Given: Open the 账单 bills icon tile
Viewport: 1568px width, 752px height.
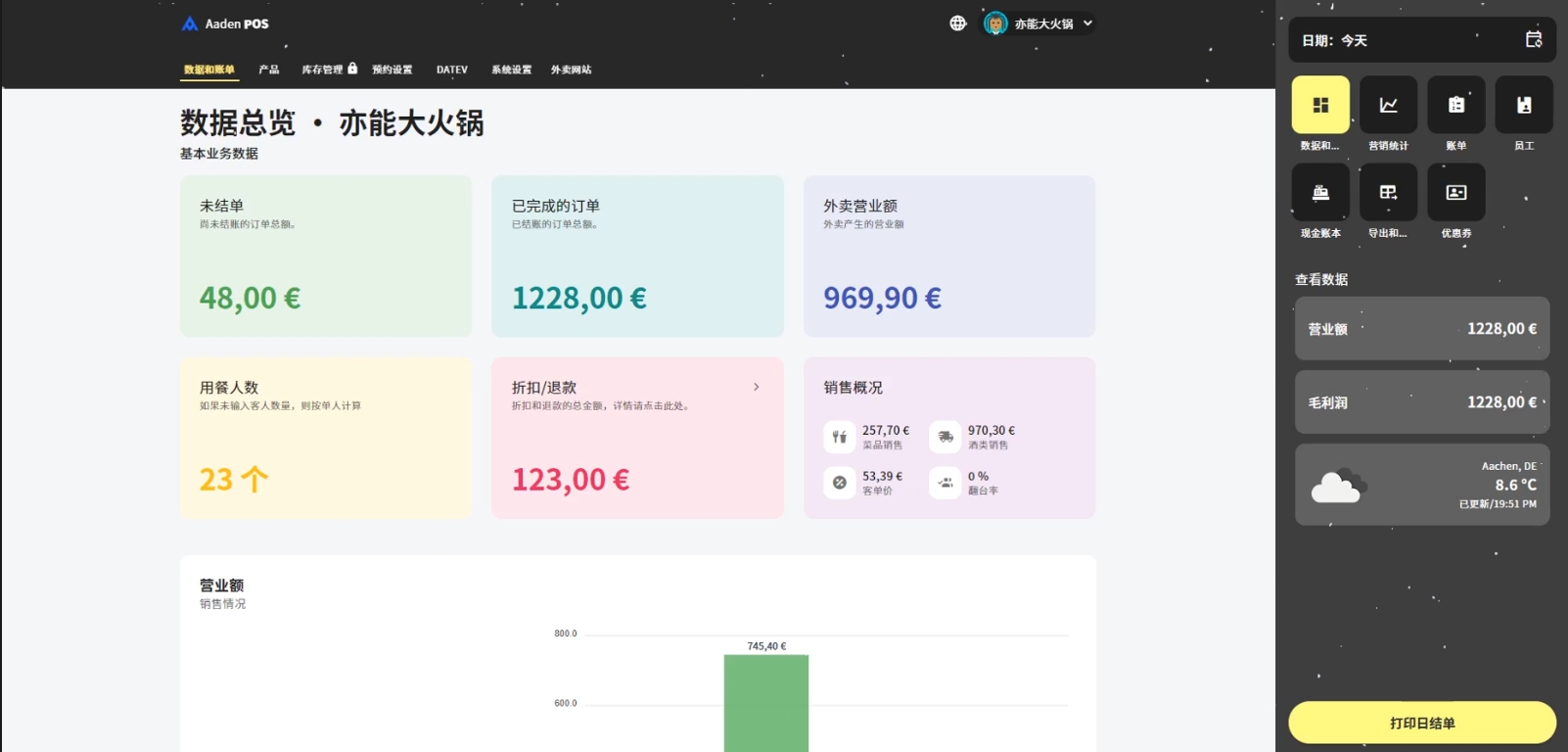Looking at the screenshot, I should [x=1455, y=105].
